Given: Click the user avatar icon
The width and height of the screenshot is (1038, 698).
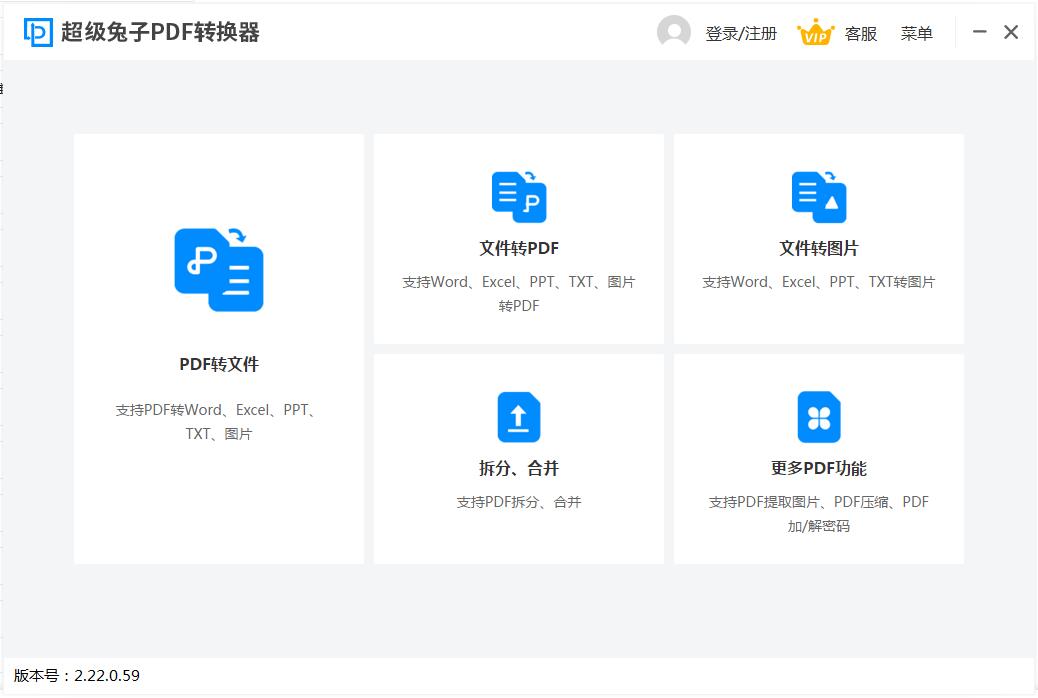Looking at the screenshot, I should [675, 31].
